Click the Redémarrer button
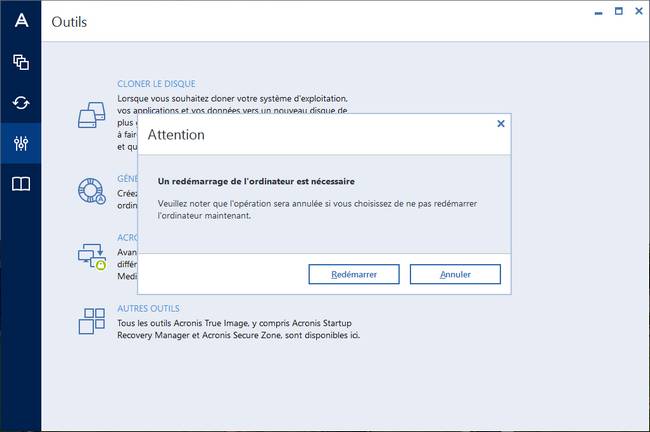This screenshot has width=650, height=432. tap(354, 274)
